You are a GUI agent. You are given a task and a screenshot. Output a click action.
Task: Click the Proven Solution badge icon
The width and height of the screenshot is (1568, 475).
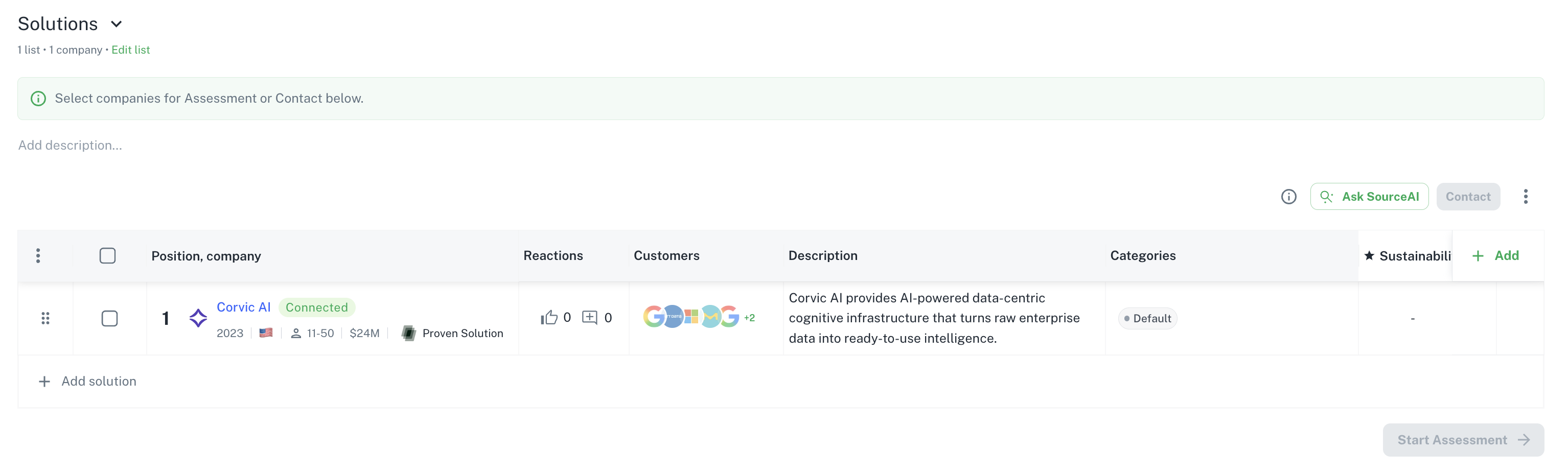coord(408,334)
